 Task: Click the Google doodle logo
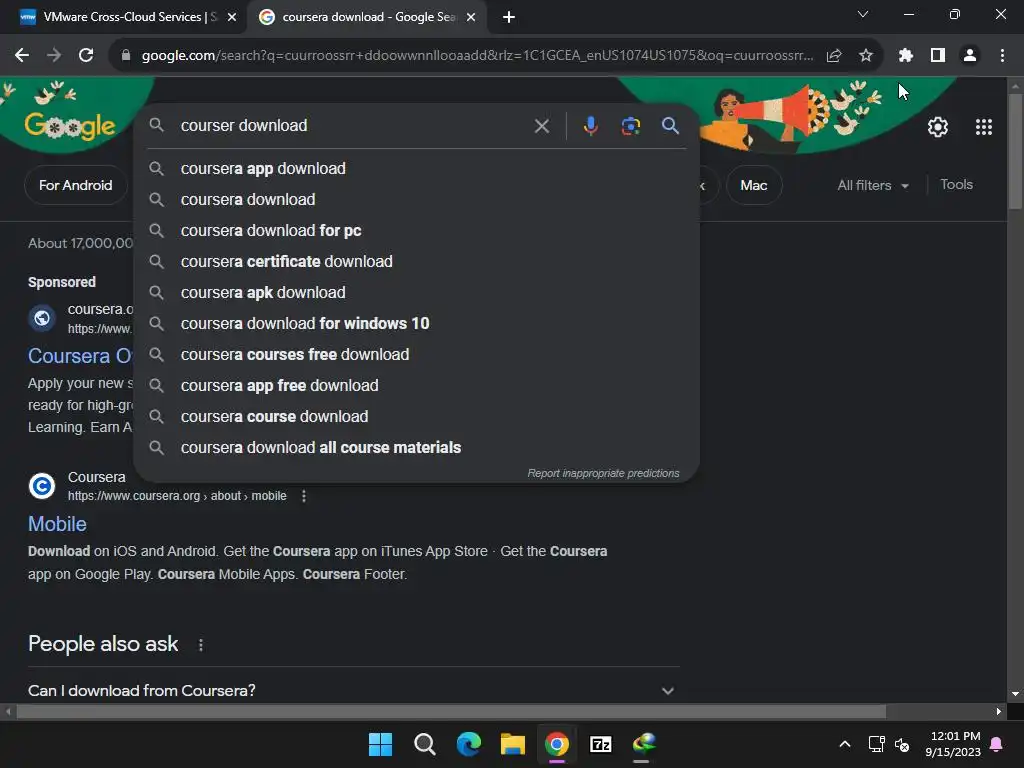coord(70,125)
